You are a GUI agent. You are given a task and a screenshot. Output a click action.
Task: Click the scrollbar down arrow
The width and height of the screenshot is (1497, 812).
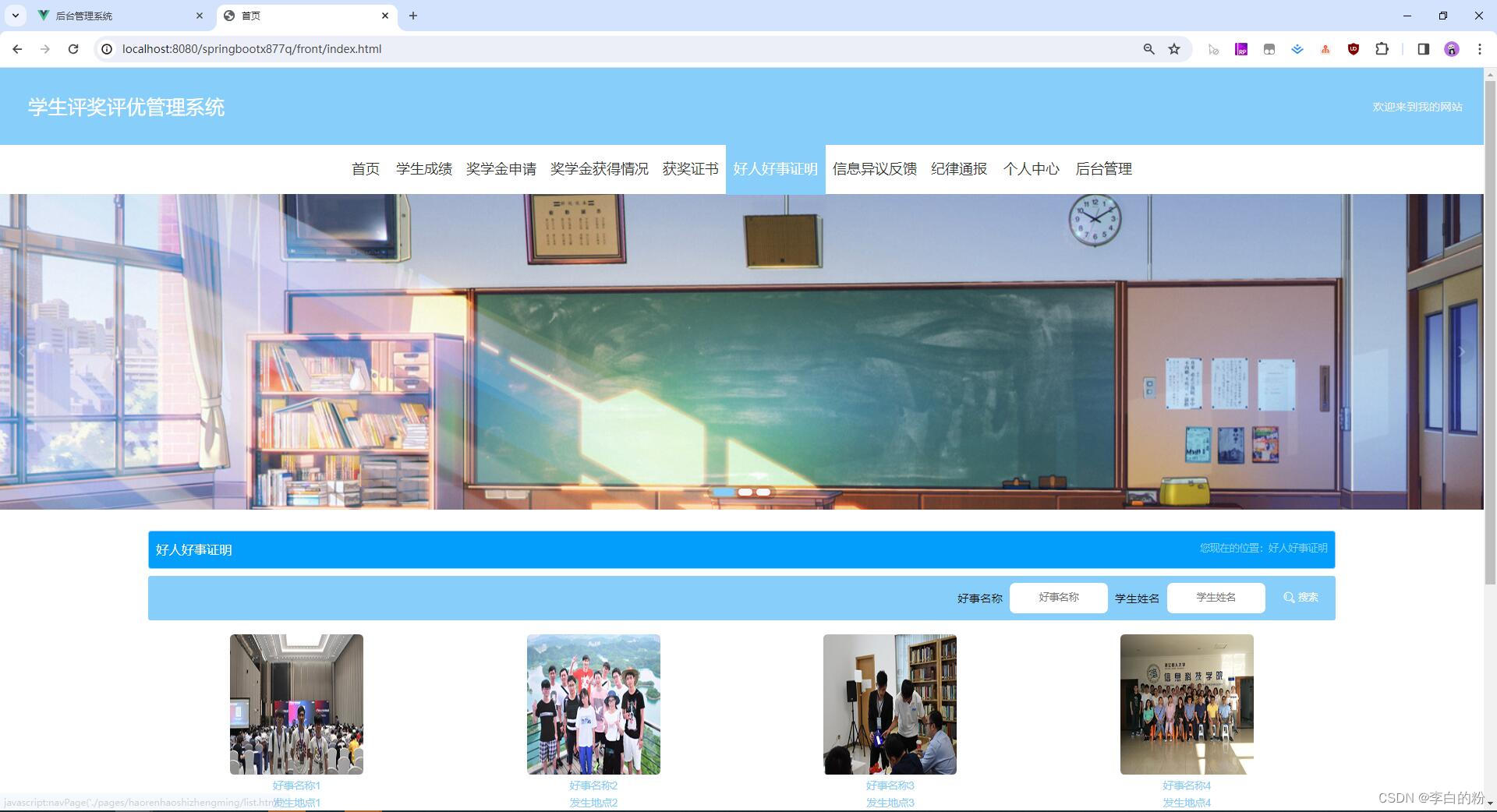(x=1490, y=803)
